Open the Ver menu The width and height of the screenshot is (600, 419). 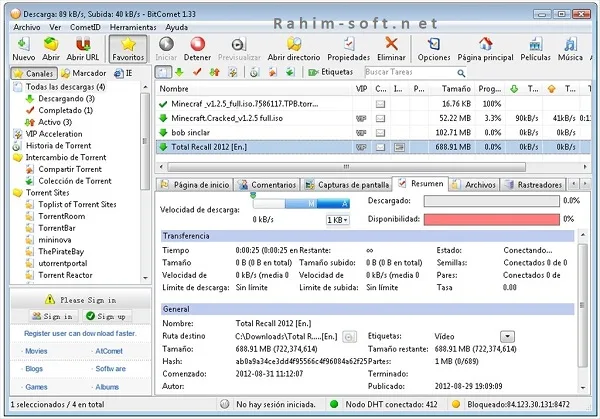pos(55,27)
